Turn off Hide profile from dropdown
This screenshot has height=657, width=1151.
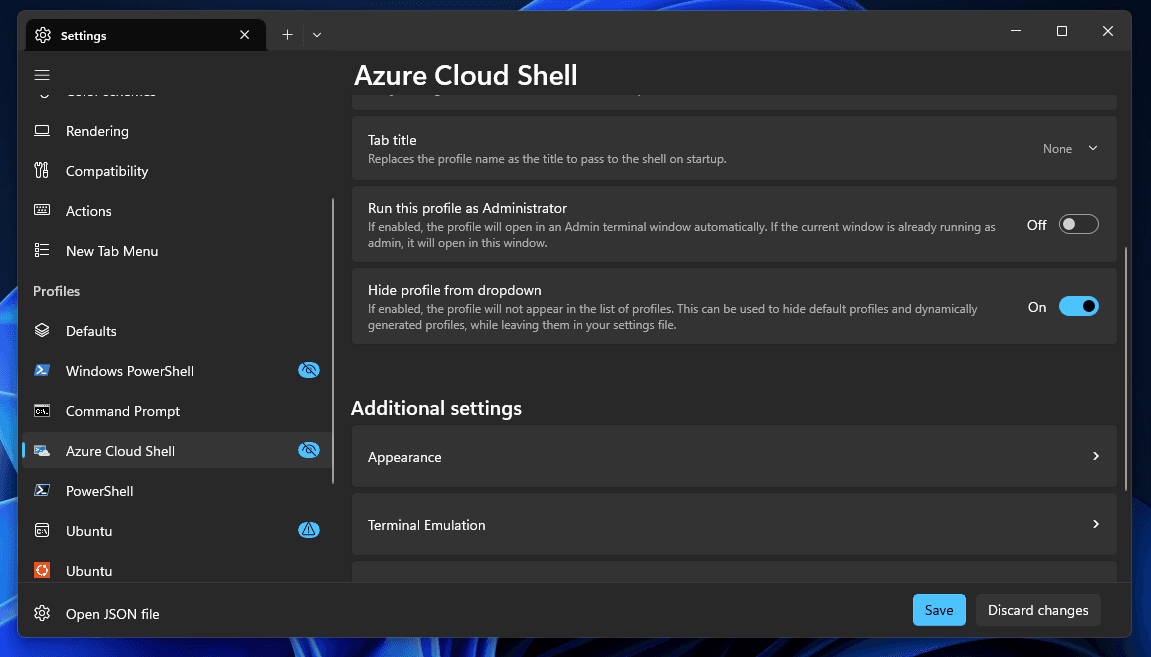pos(1078,306)
